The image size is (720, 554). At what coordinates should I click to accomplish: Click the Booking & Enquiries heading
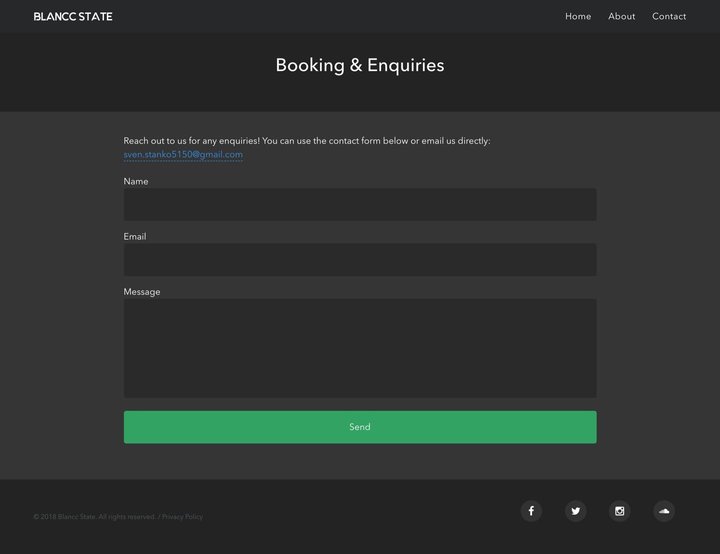tap(360, 65)
